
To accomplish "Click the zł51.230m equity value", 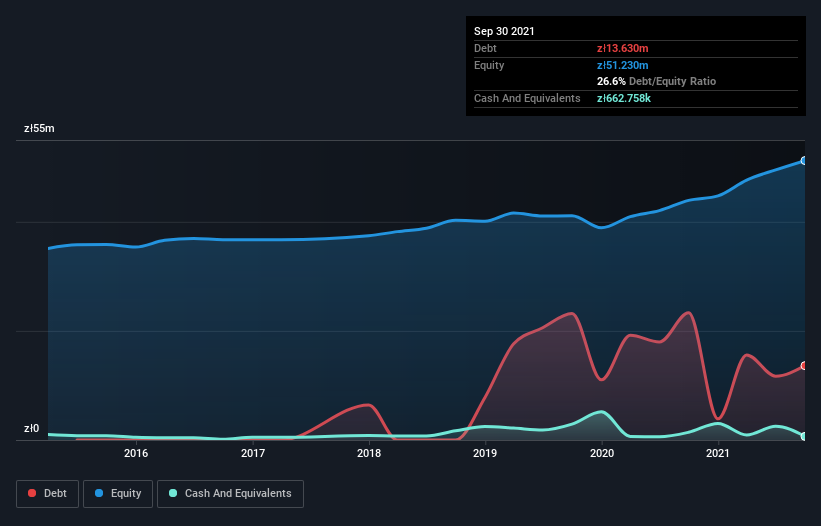I will 623,65.
